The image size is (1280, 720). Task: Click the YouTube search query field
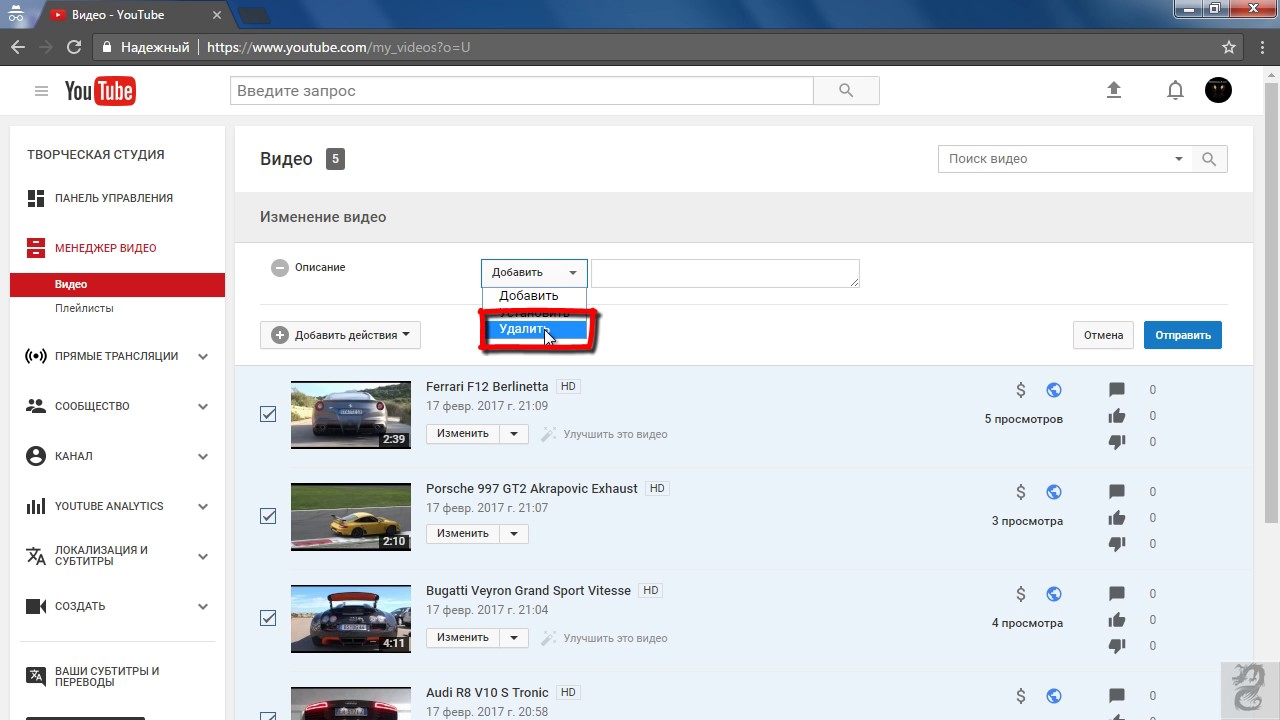point(522,91)
